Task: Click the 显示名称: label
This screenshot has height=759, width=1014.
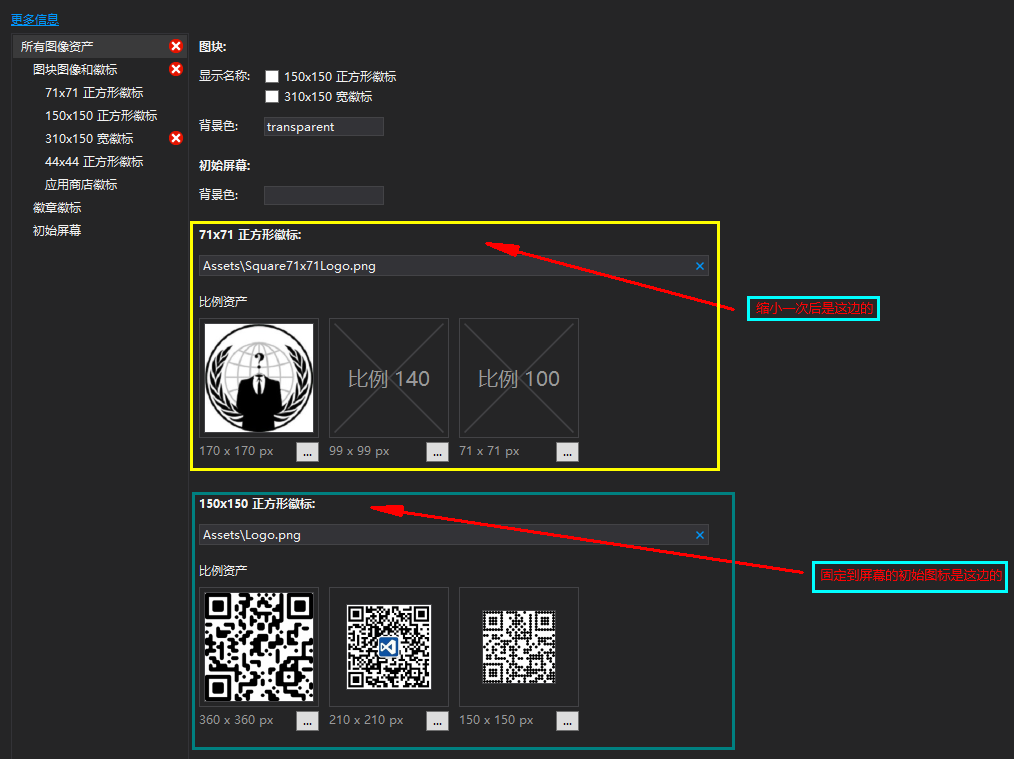Action: click(224, 76)
